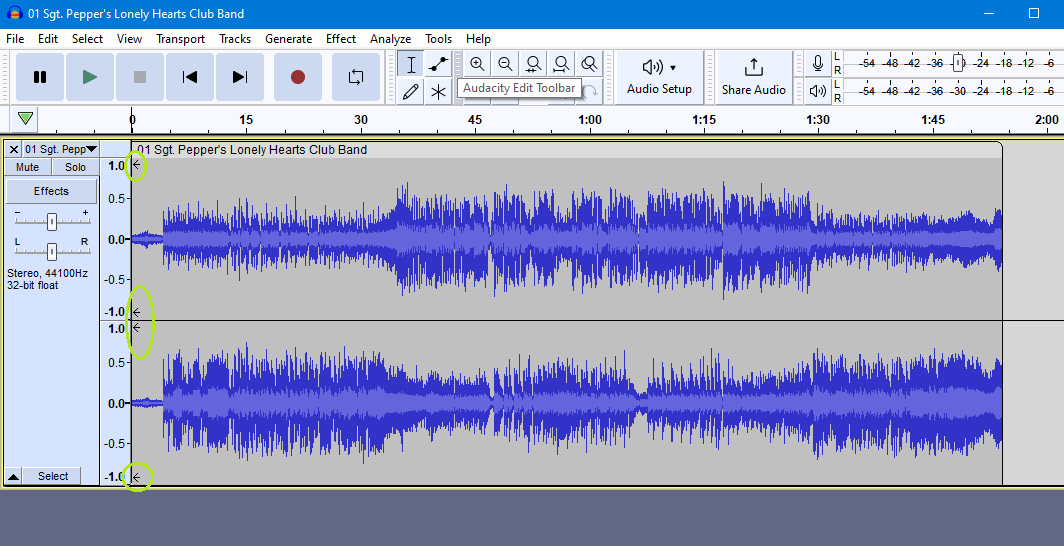Fit selection to width magnifier icon

[533, 64]
